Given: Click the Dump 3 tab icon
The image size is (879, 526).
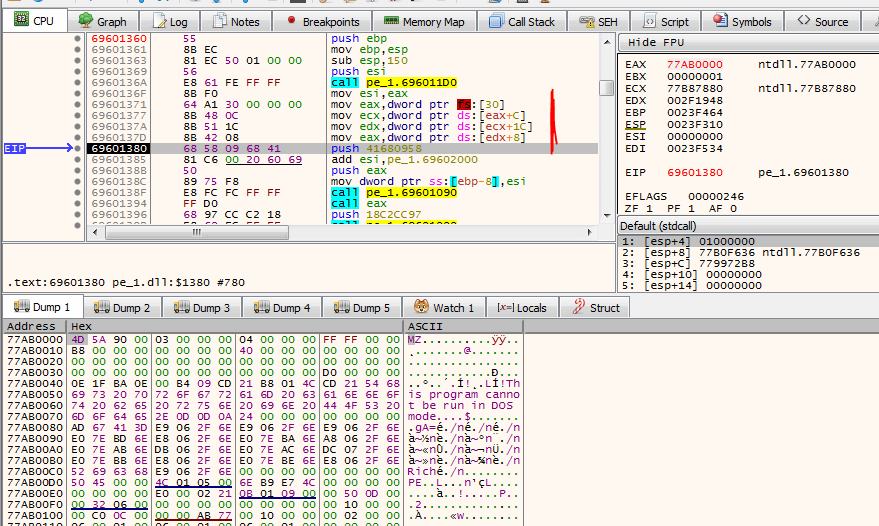Looking at the screenshot, I should tap(182, 307).
